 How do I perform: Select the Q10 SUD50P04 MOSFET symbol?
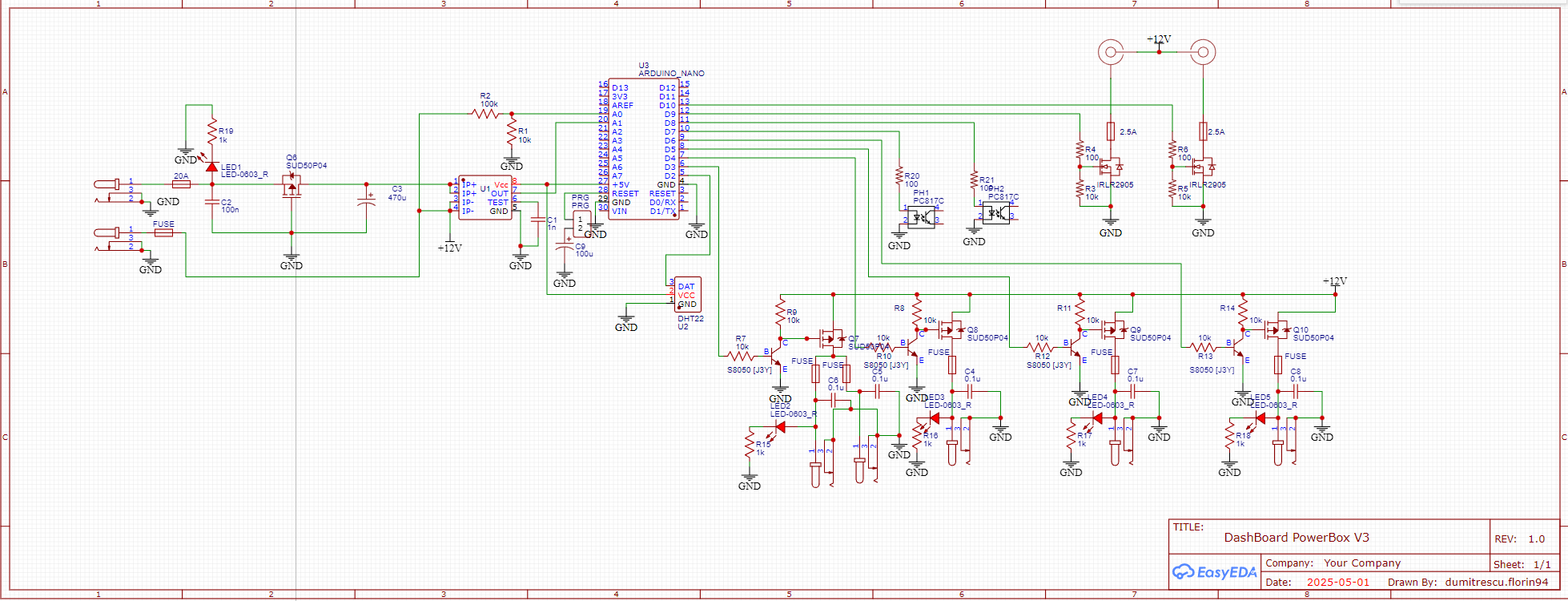click(x=1278, y=329)
